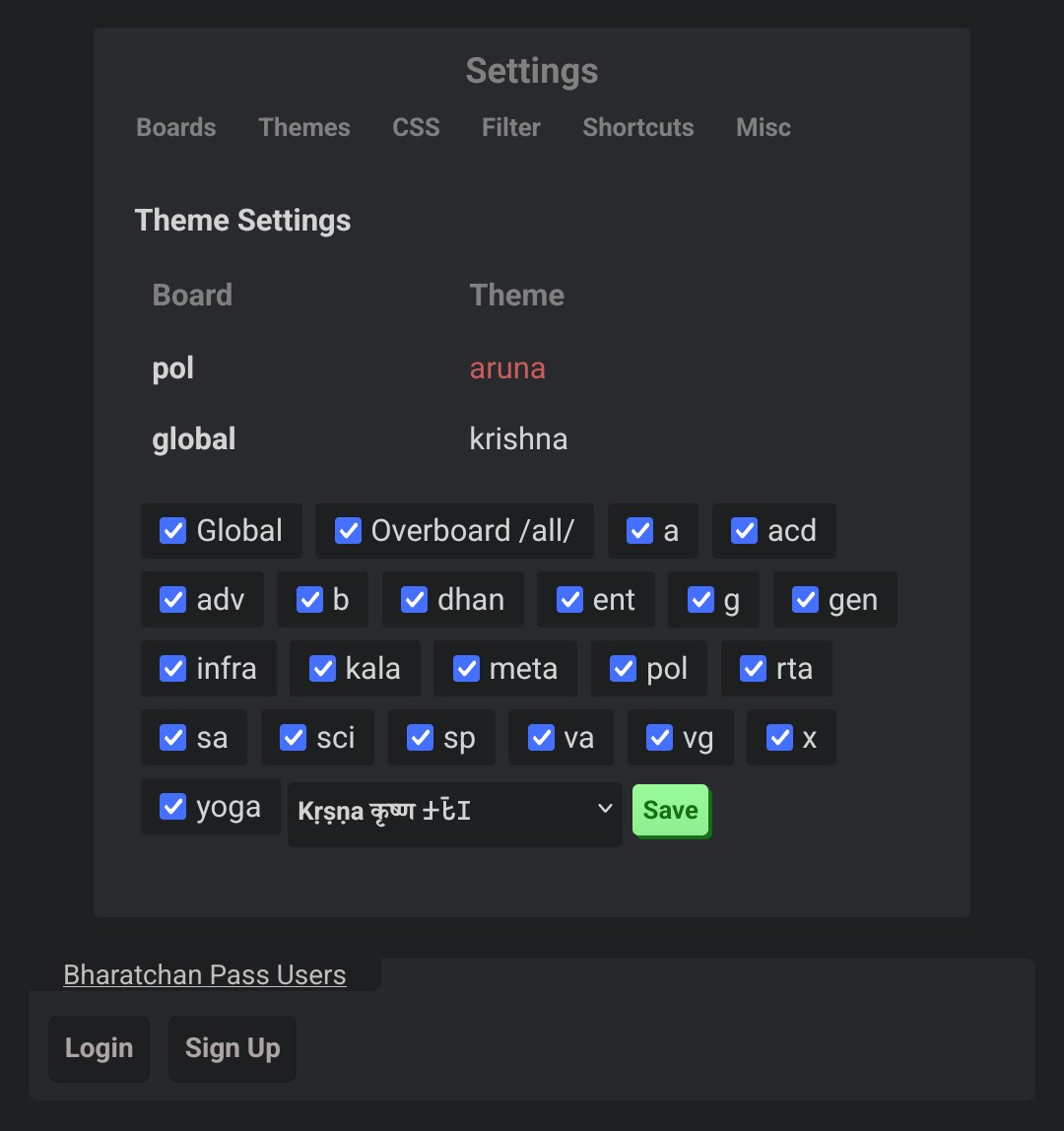Uncheck the yoga board checkbox
This screenshot has height=1131, width=1064.
(173, 807)
